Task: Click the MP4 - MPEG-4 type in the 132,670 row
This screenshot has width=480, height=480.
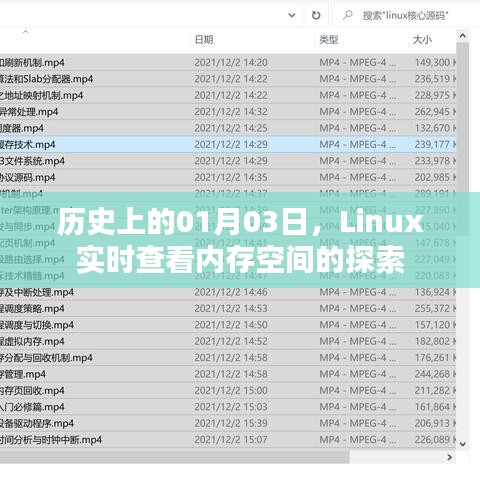Action: (358, 128)
